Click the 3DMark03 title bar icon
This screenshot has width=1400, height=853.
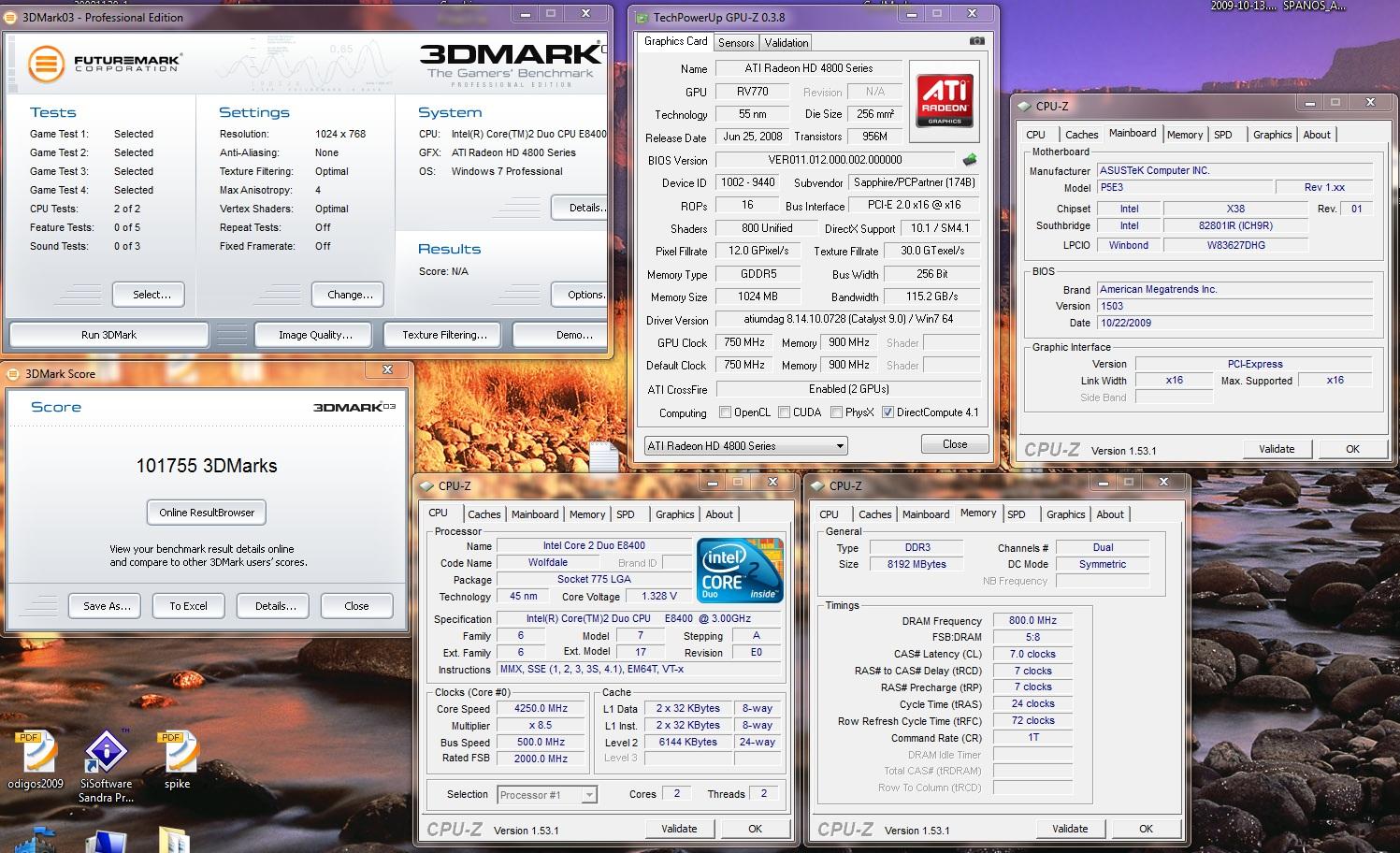tap(12, 17)
